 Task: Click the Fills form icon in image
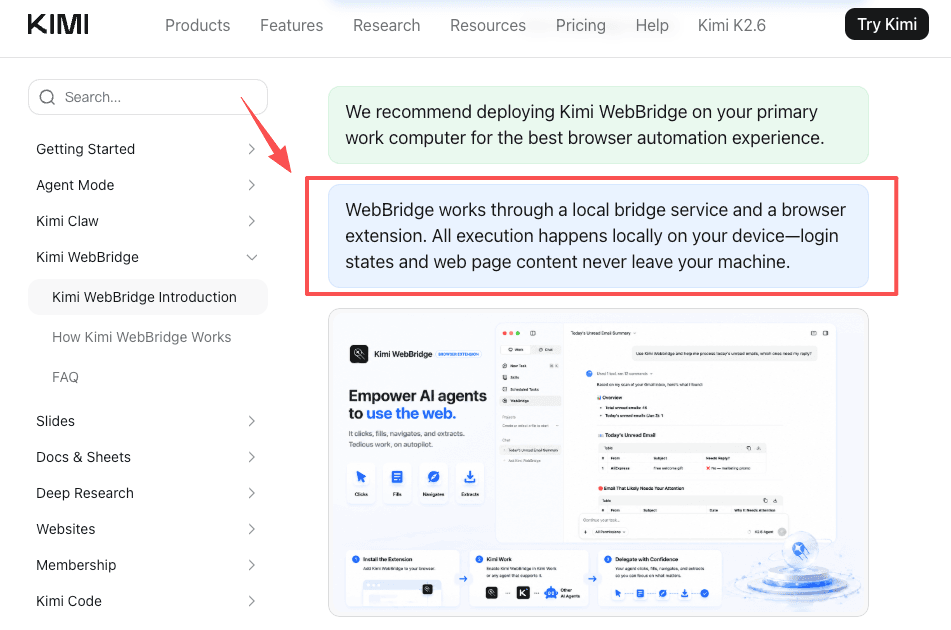click(397, 477)
